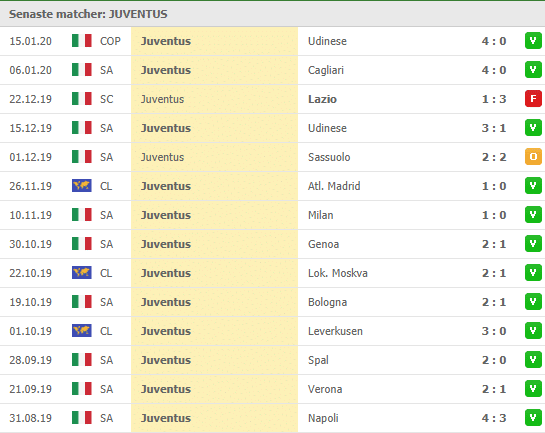
Task: Open the Verona match row dated 21.09.19
Action: (x=272, y=389)
